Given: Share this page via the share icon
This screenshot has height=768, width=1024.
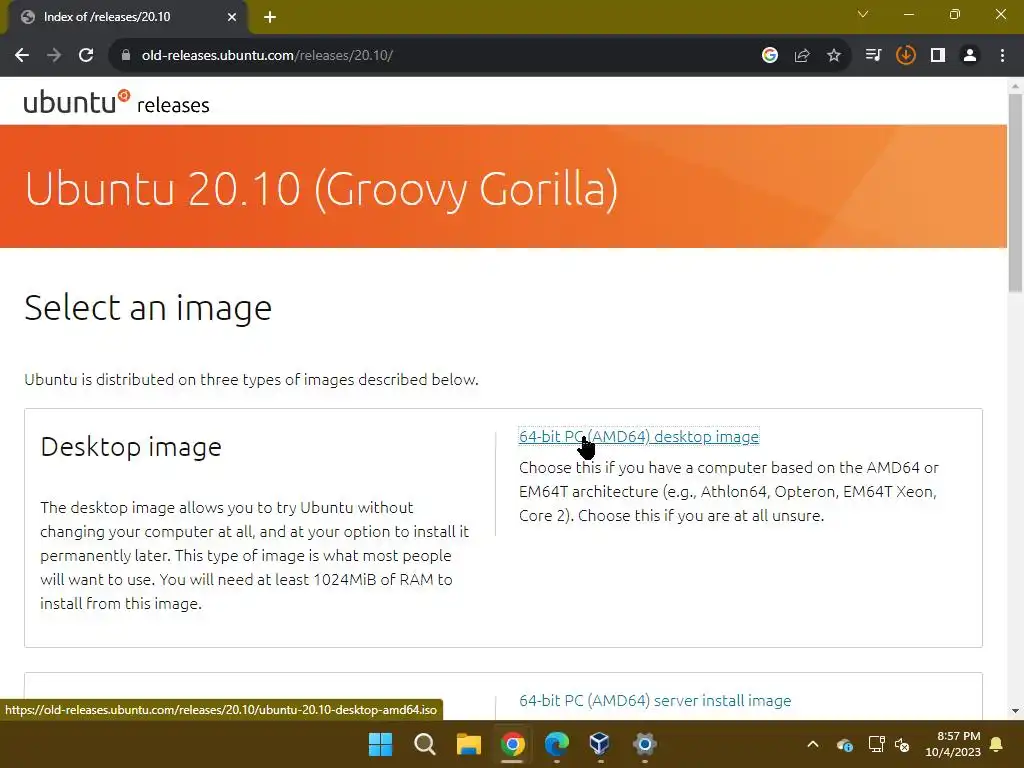Looking at the screenshot, I should point(802,56).
